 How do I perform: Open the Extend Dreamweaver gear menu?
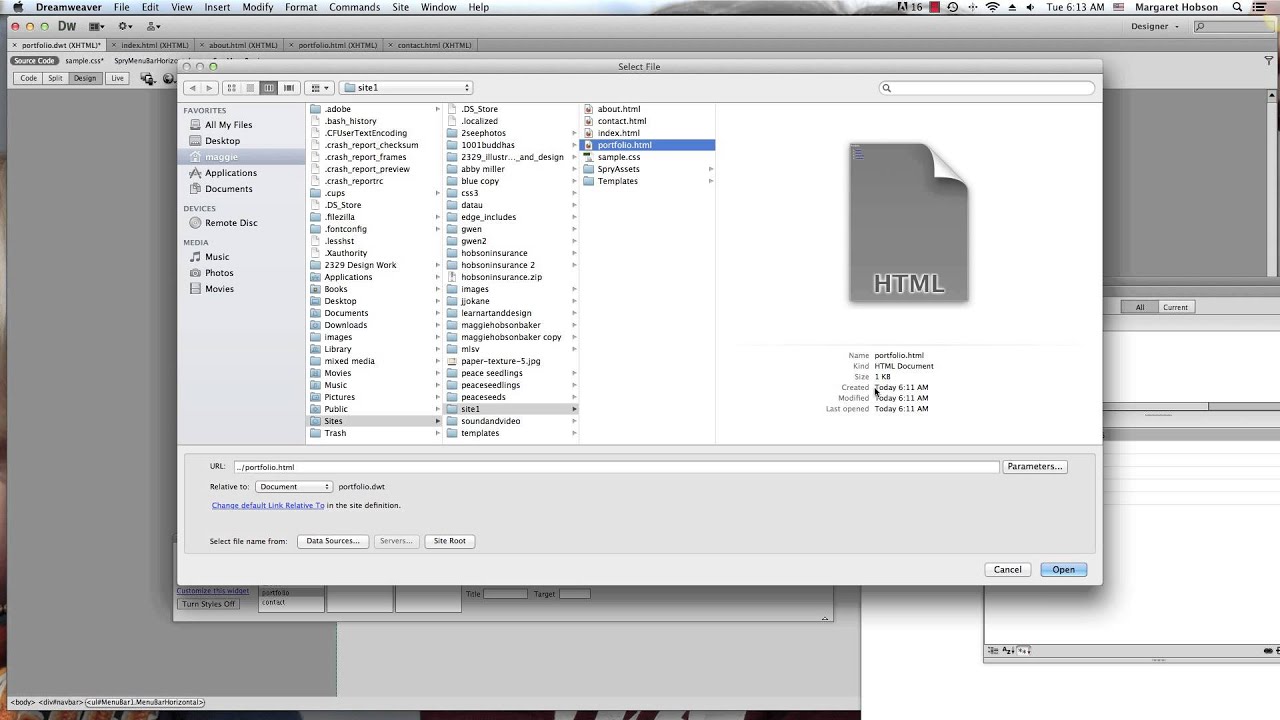125,26
